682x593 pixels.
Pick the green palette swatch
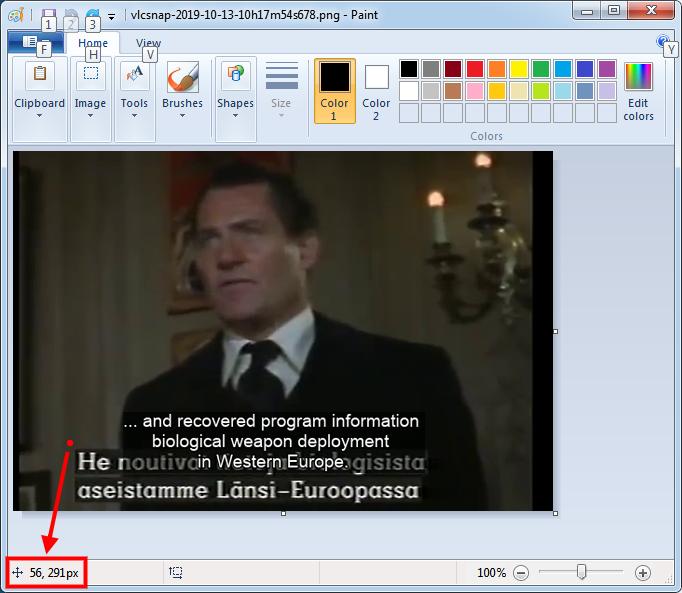click(x=541, y=69)
